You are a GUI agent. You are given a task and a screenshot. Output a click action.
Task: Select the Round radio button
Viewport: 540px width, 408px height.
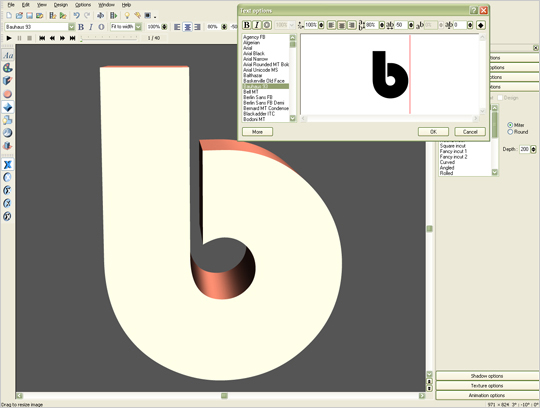coord(510,132)
